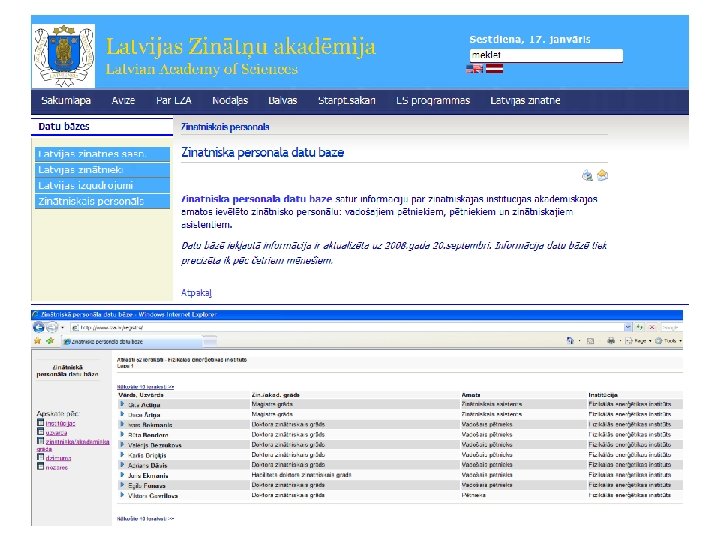Click the red Stop loading button

652,327
